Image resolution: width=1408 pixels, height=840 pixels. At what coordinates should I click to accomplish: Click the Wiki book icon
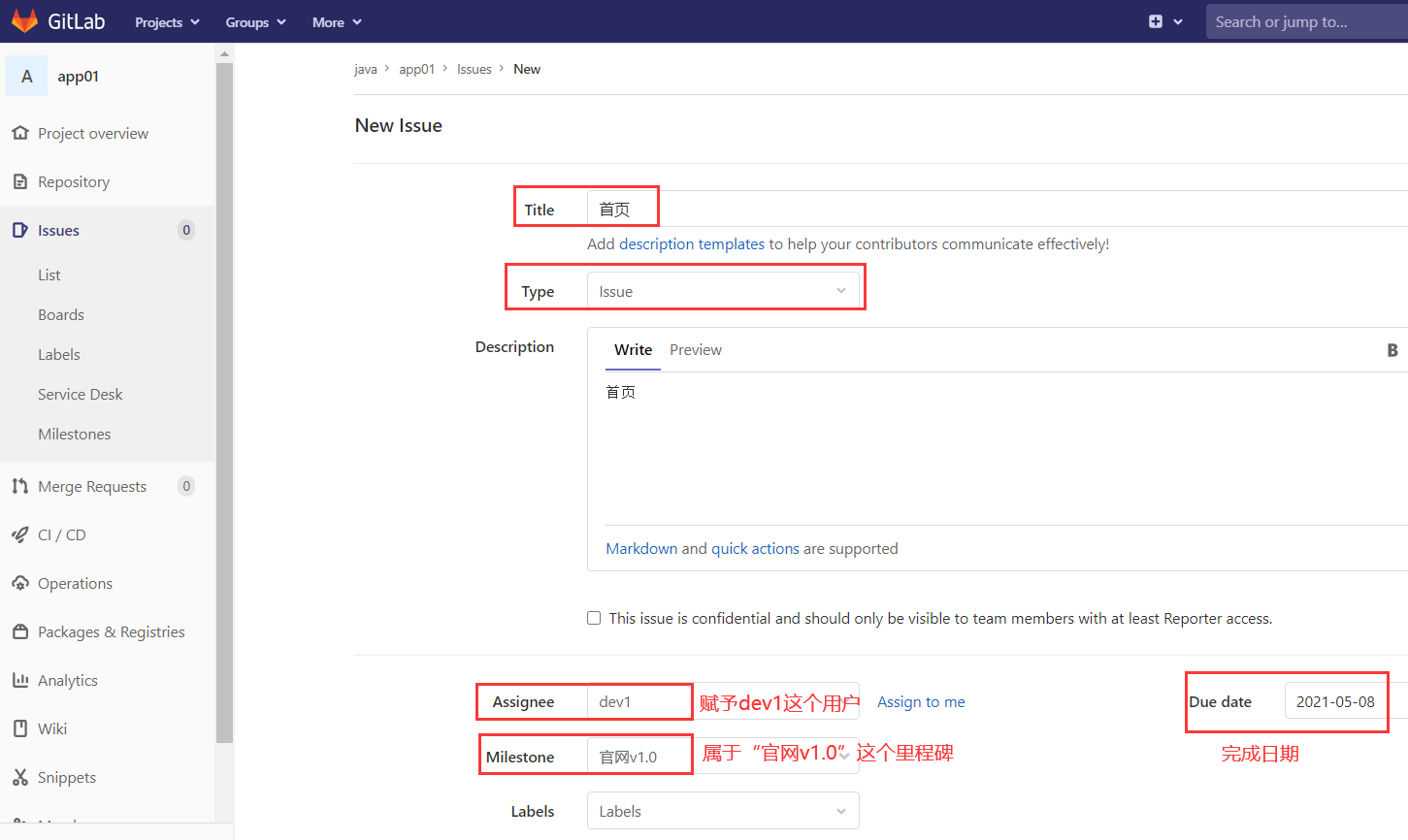[20, 728]
